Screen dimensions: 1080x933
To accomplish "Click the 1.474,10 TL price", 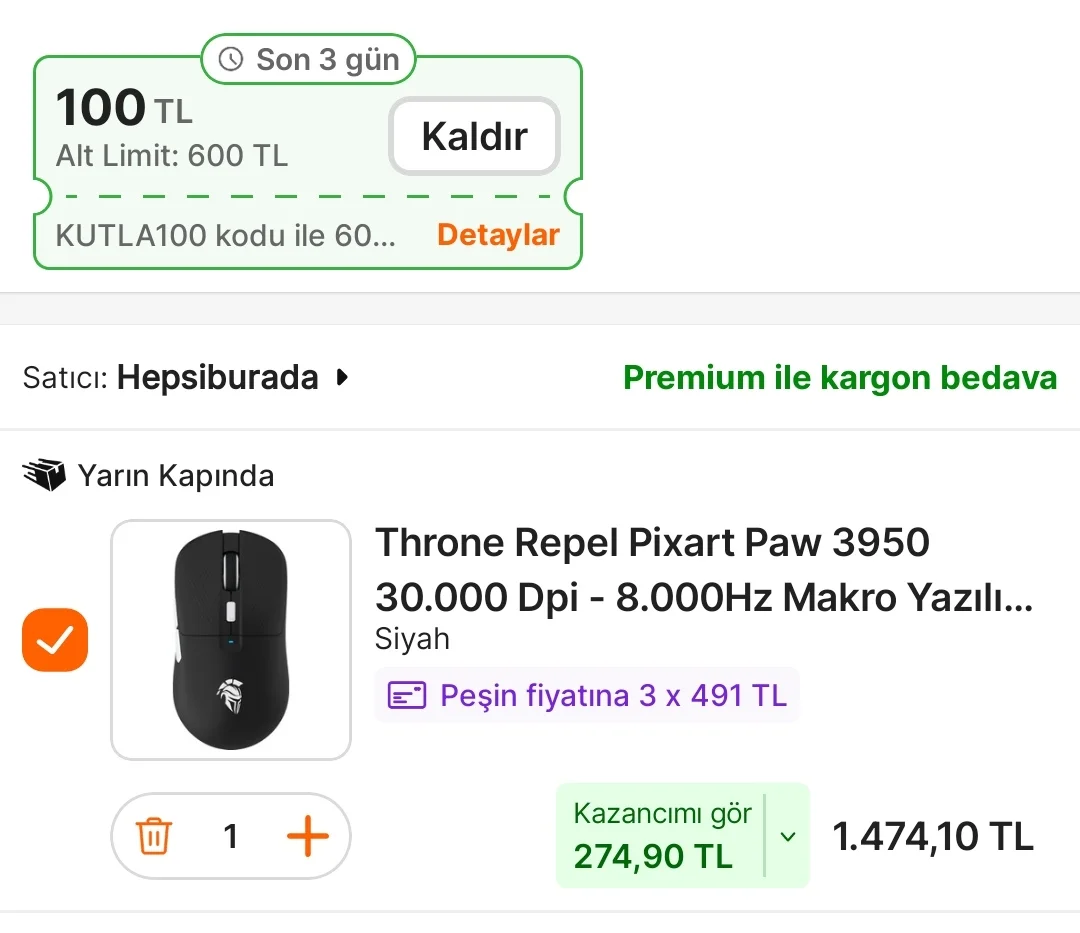I will 932,836.
